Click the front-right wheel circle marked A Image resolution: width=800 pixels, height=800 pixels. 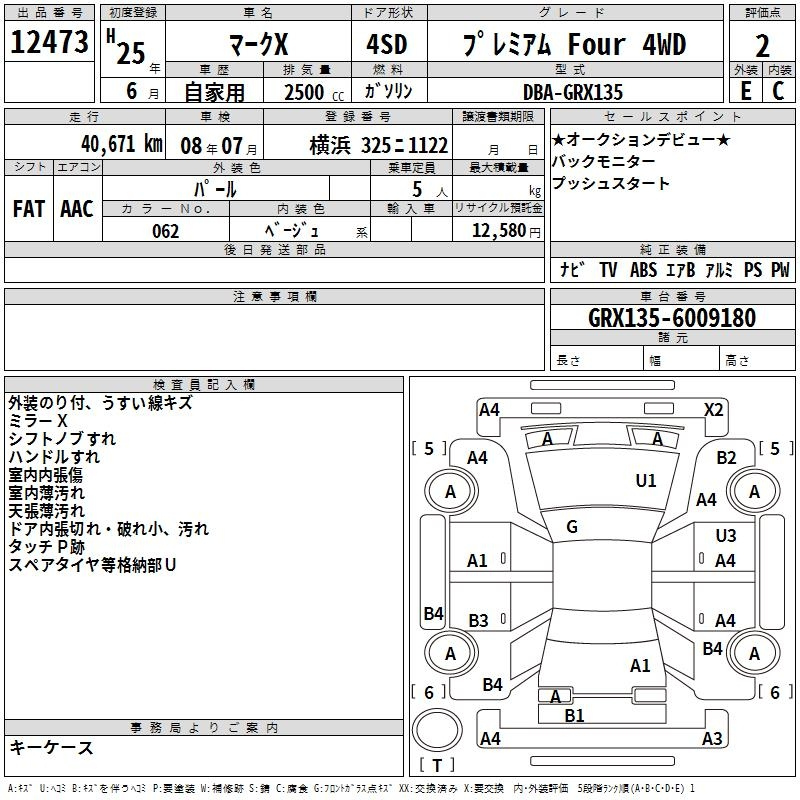coord(754,491)
